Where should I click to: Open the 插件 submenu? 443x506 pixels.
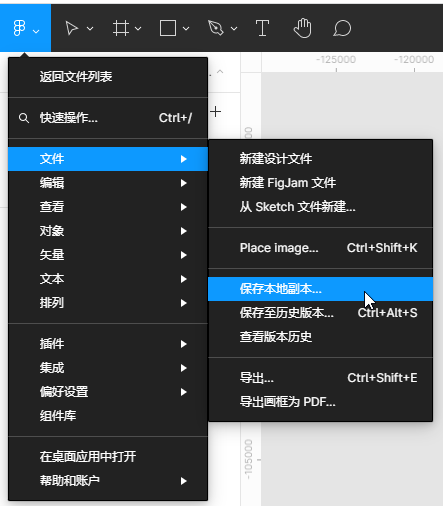[108, 344]
